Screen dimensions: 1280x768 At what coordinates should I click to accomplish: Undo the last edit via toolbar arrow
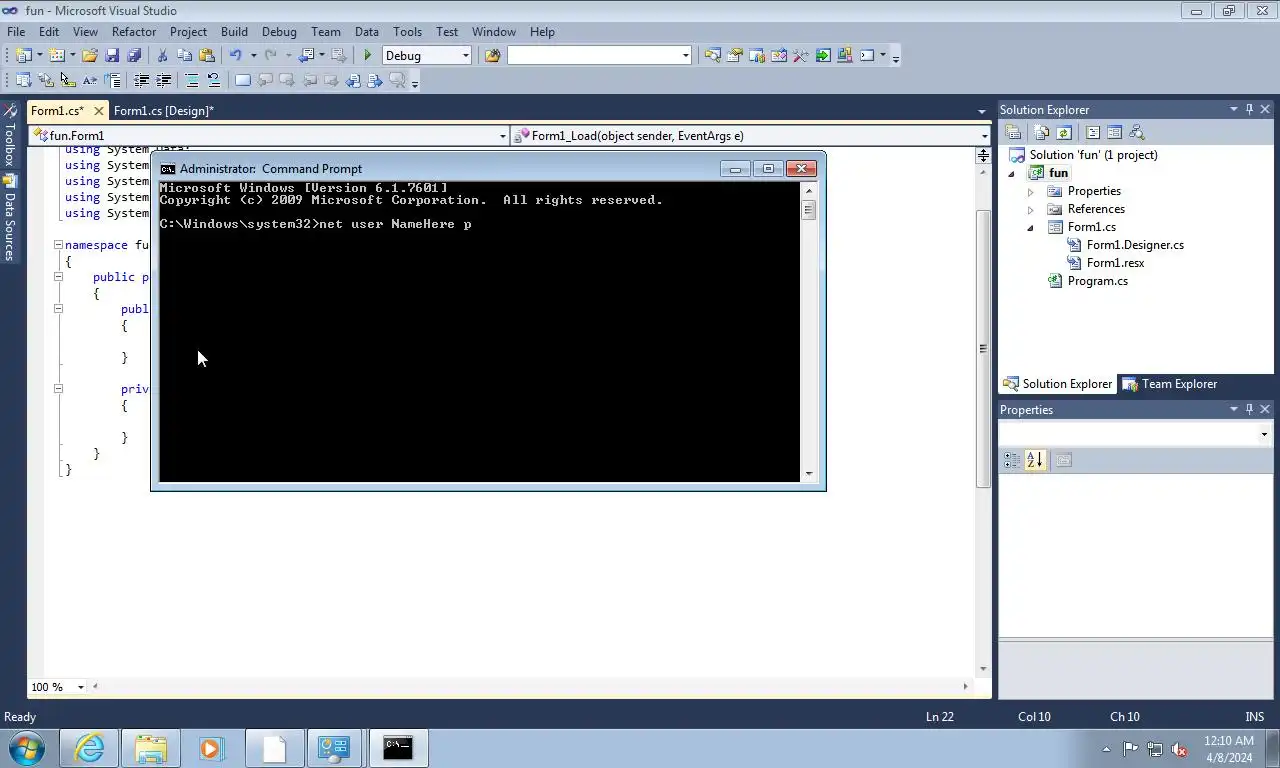(235, 56)
